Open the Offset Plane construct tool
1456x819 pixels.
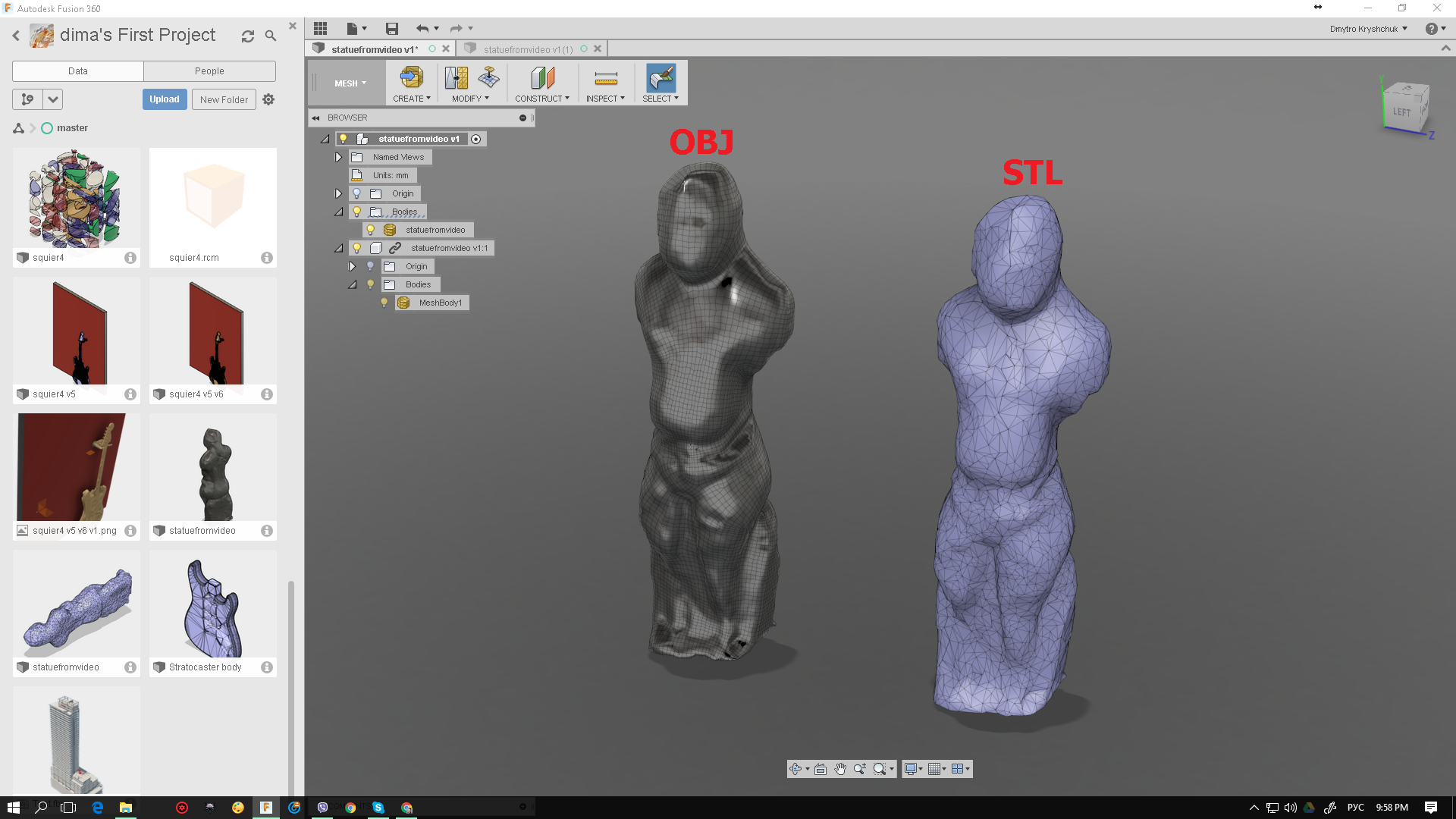pos(542,77)
